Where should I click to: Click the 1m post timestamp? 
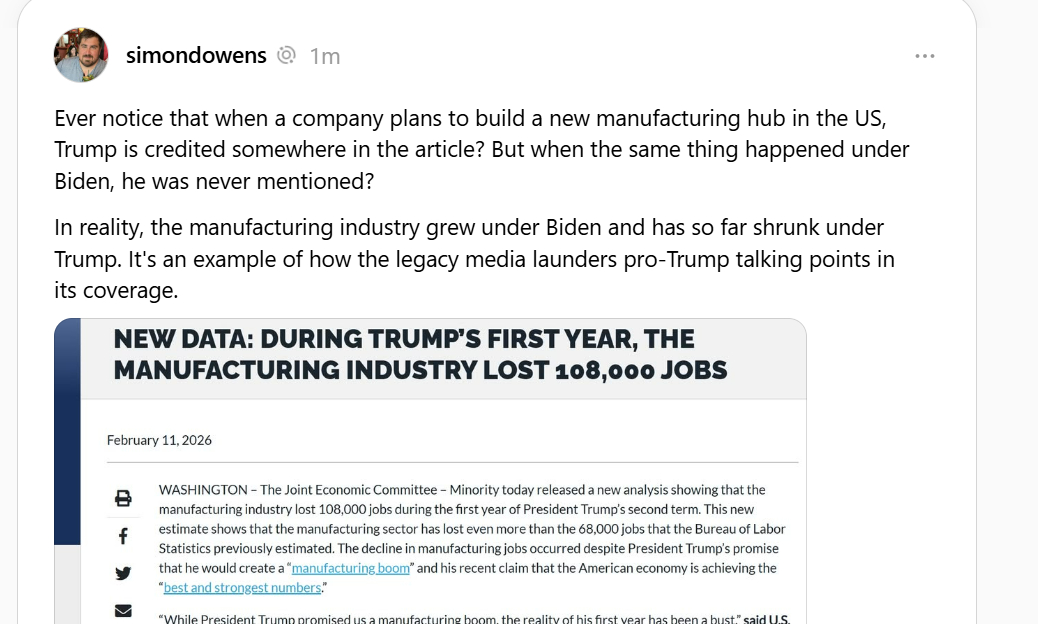click(324, 56)
